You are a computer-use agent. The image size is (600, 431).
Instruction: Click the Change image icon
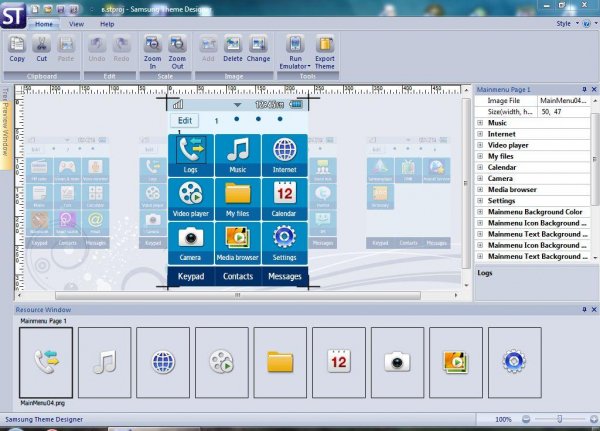point(258,44)
